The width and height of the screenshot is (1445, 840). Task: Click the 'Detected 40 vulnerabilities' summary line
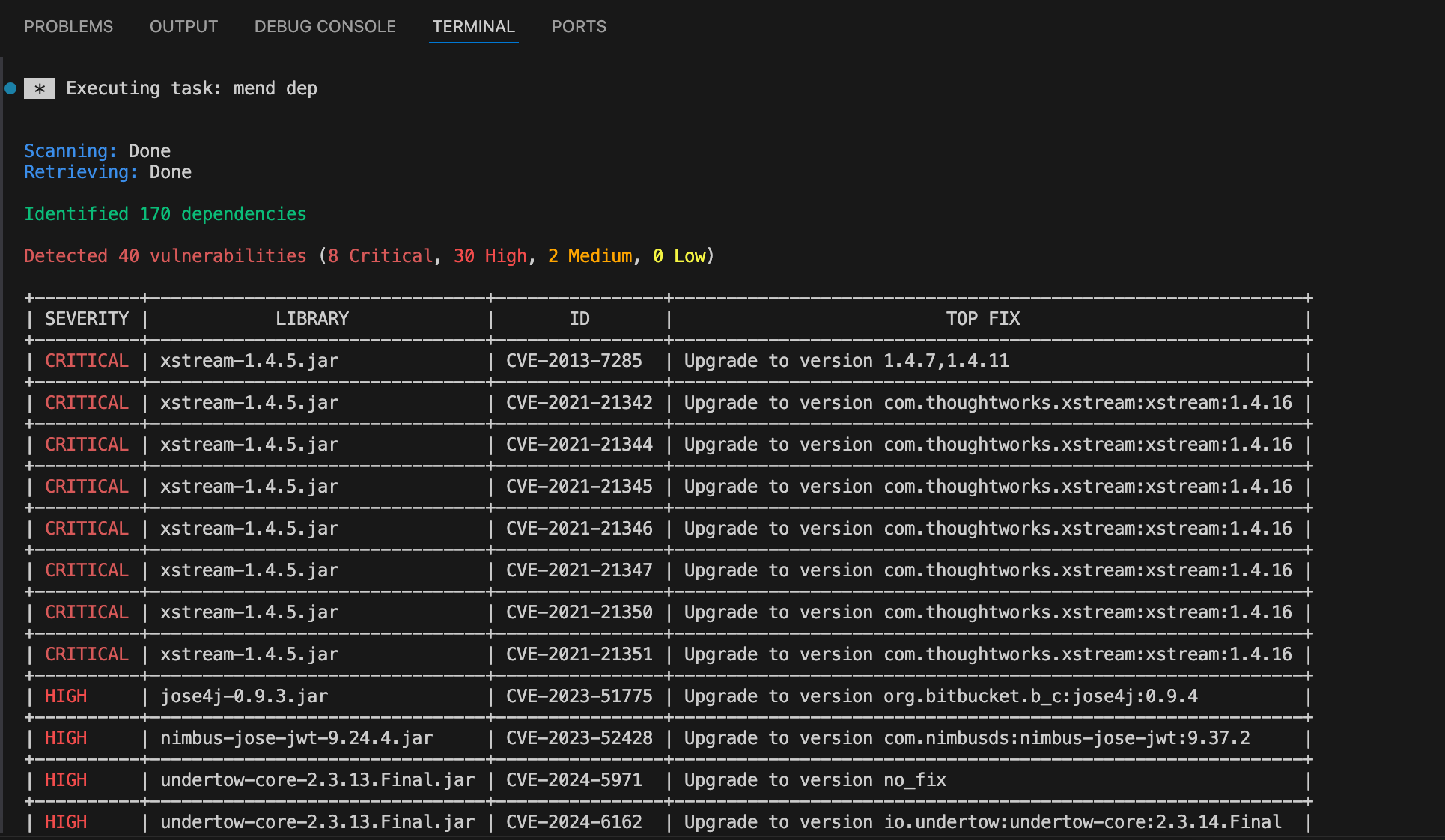tap(164, 255)
